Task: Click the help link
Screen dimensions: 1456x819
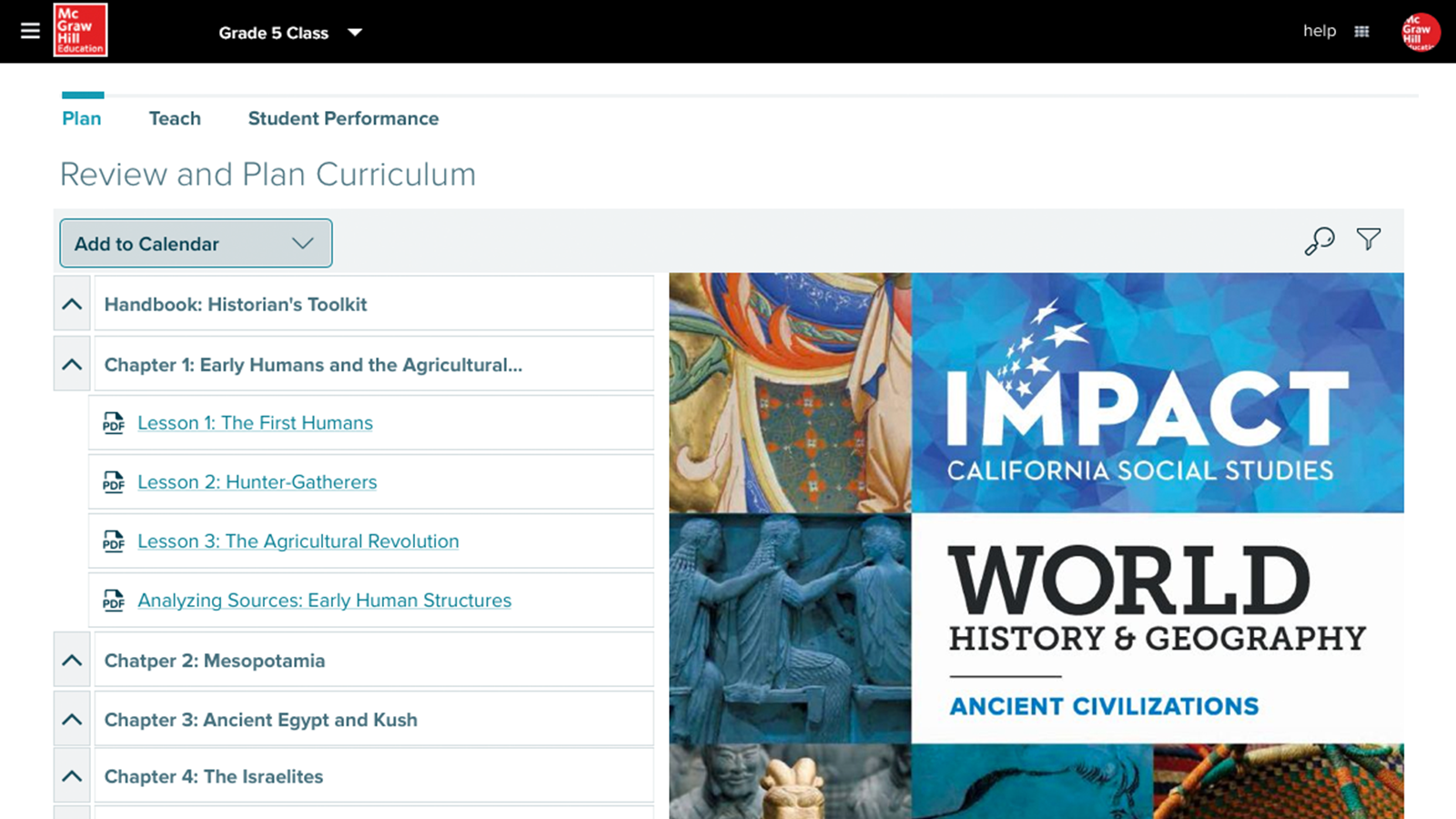Action: pos(1319,31)
